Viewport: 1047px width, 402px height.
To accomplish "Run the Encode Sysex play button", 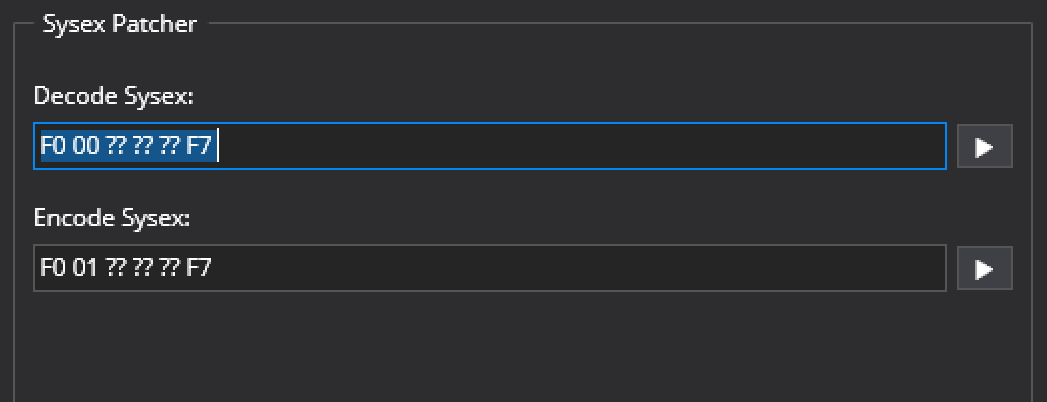I will coord(985,268).
